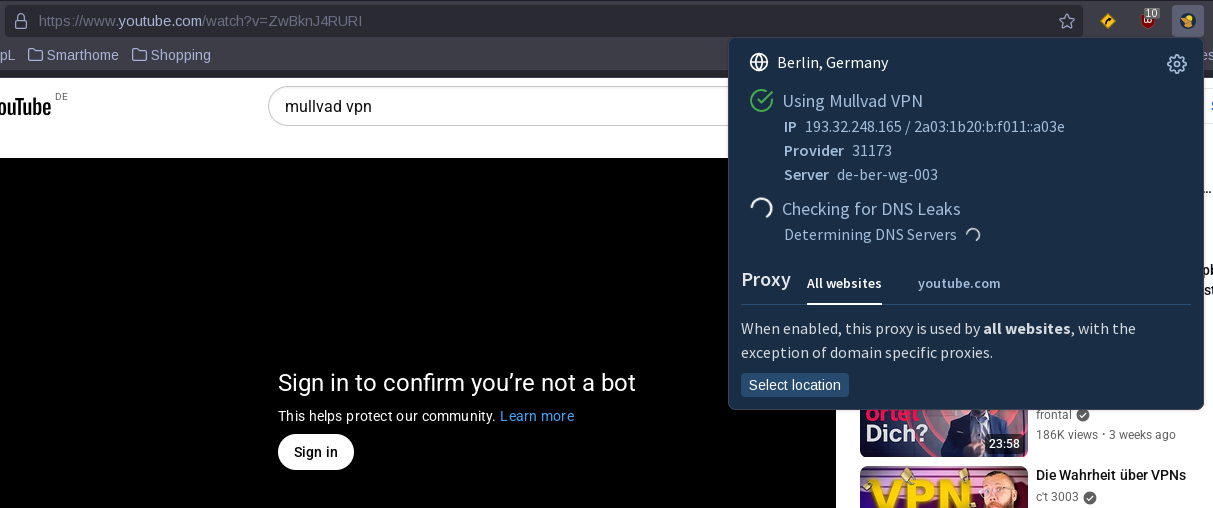Screen dimensions: 1213x508
Task: Click the Sign in button
Action: point(316,452)
